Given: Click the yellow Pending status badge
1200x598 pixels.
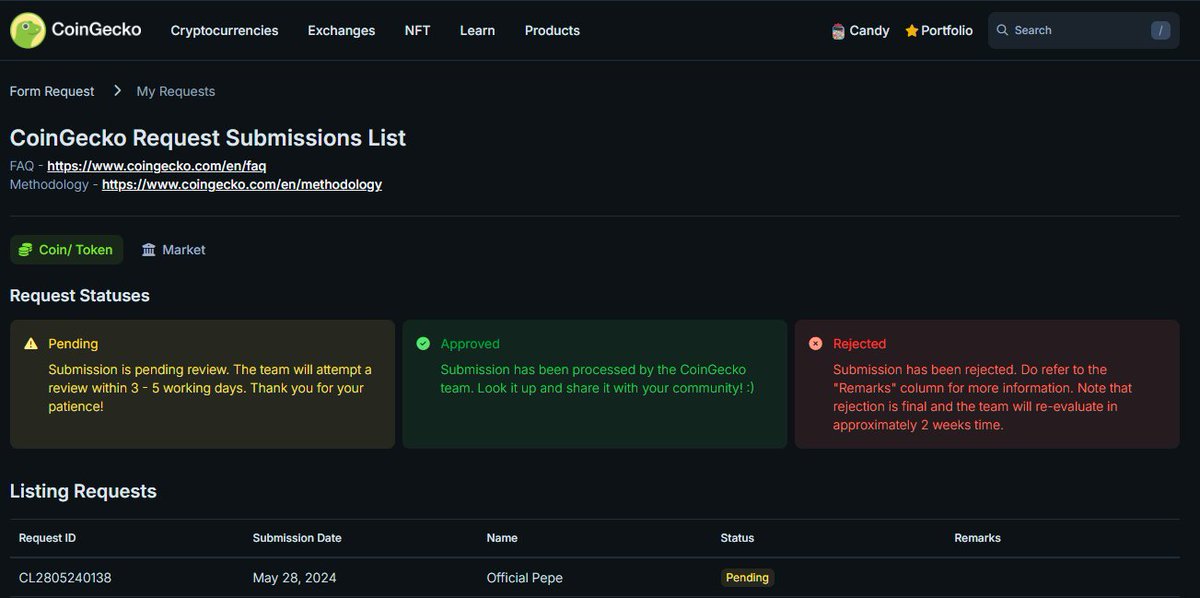Looking at the screenshot, I should 747,578.
